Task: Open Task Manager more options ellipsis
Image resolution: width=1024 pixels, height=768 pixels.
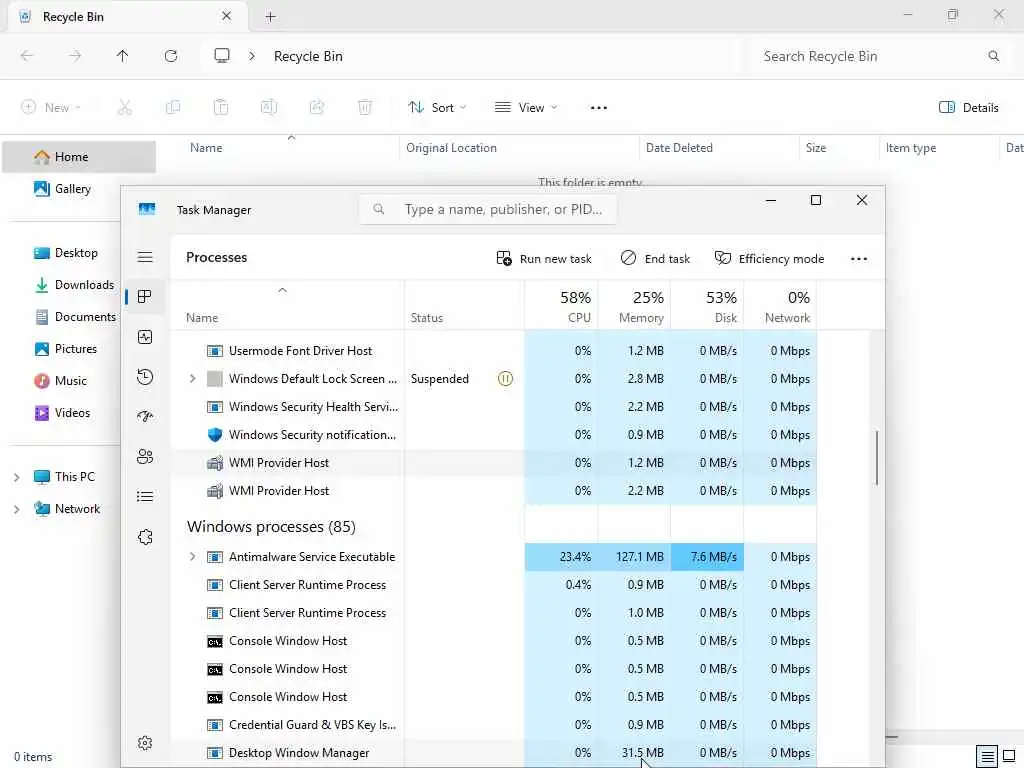Action: (859, 259)
